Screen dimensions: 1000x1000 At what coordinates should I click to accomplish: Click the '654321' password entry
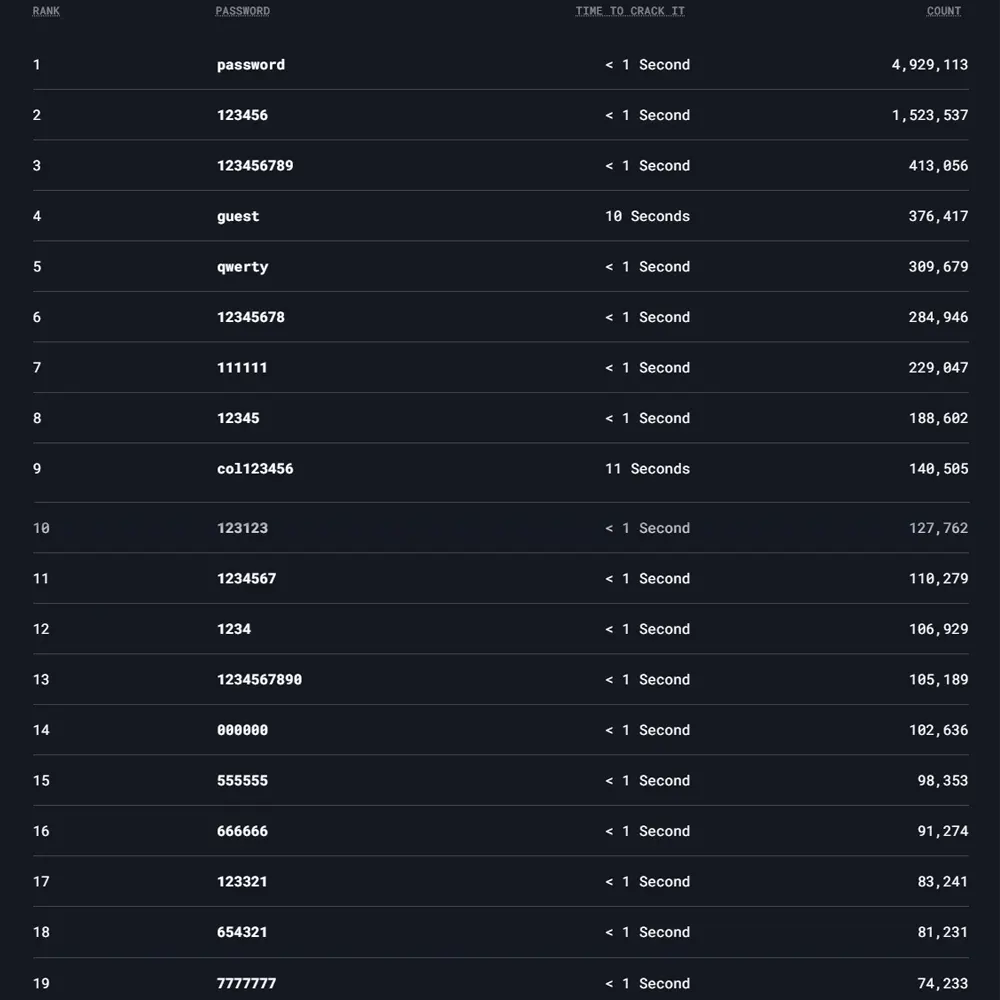pos(242,932)
